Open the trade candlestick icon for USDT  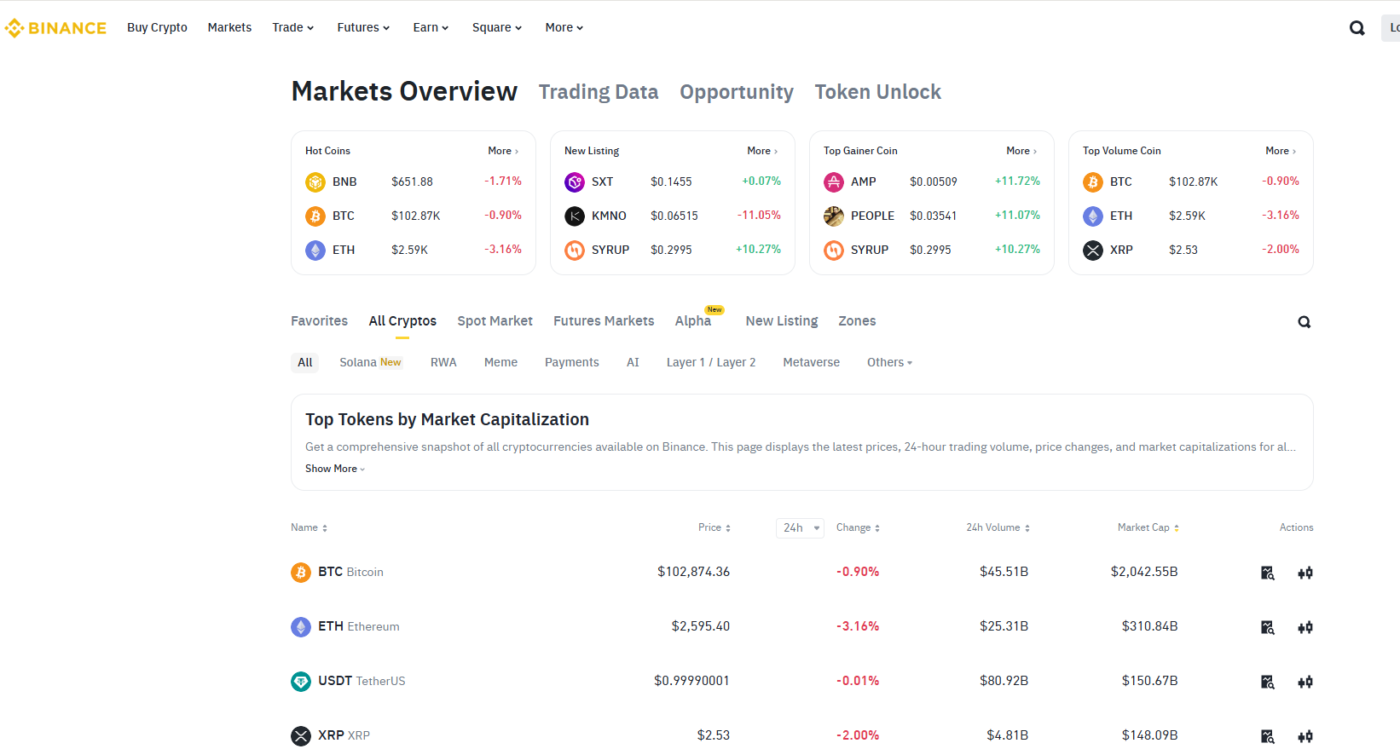(x=1305, y=682)
